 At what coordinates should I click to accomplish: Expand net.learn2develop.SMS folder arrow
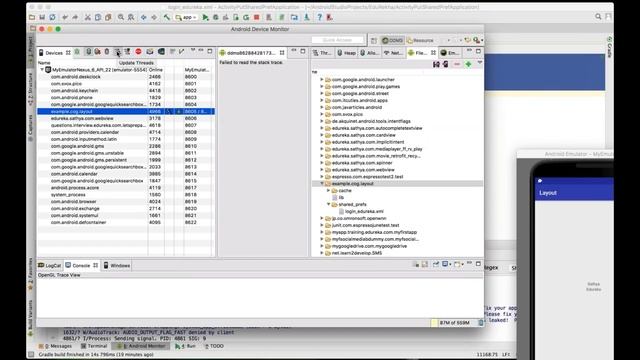pos(322,253)
